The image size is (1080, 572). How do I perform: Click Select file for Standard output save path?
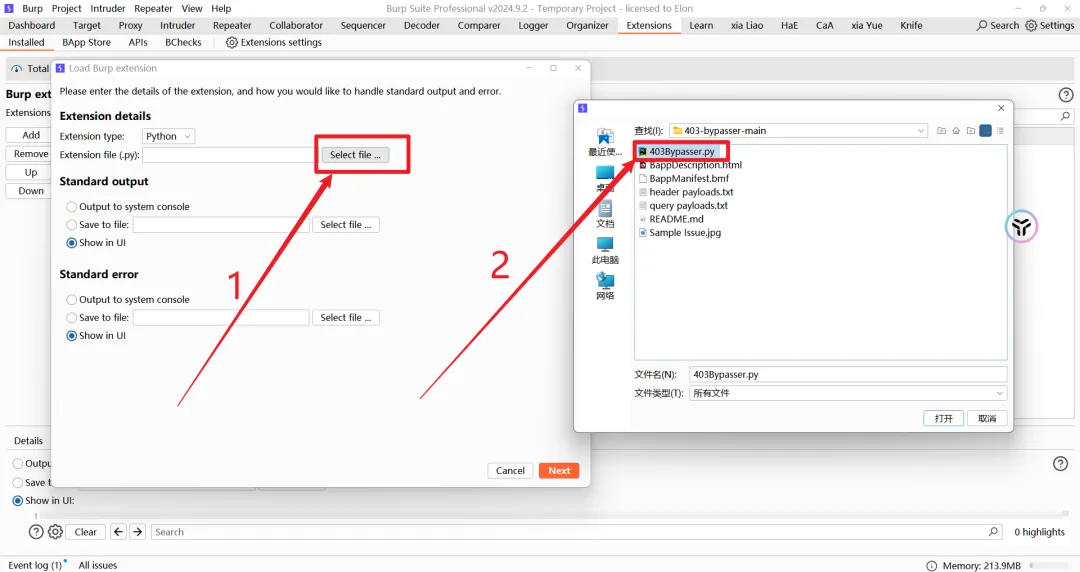click(346, 225)
